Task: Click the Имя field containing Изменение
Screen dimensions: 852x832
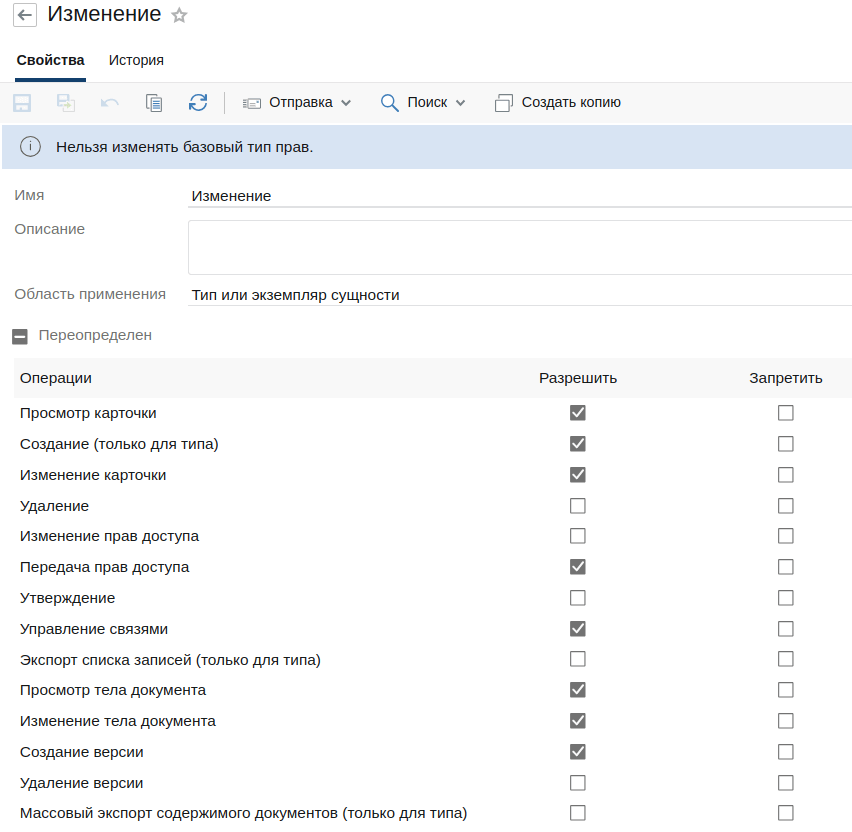Action: point(520,196)
